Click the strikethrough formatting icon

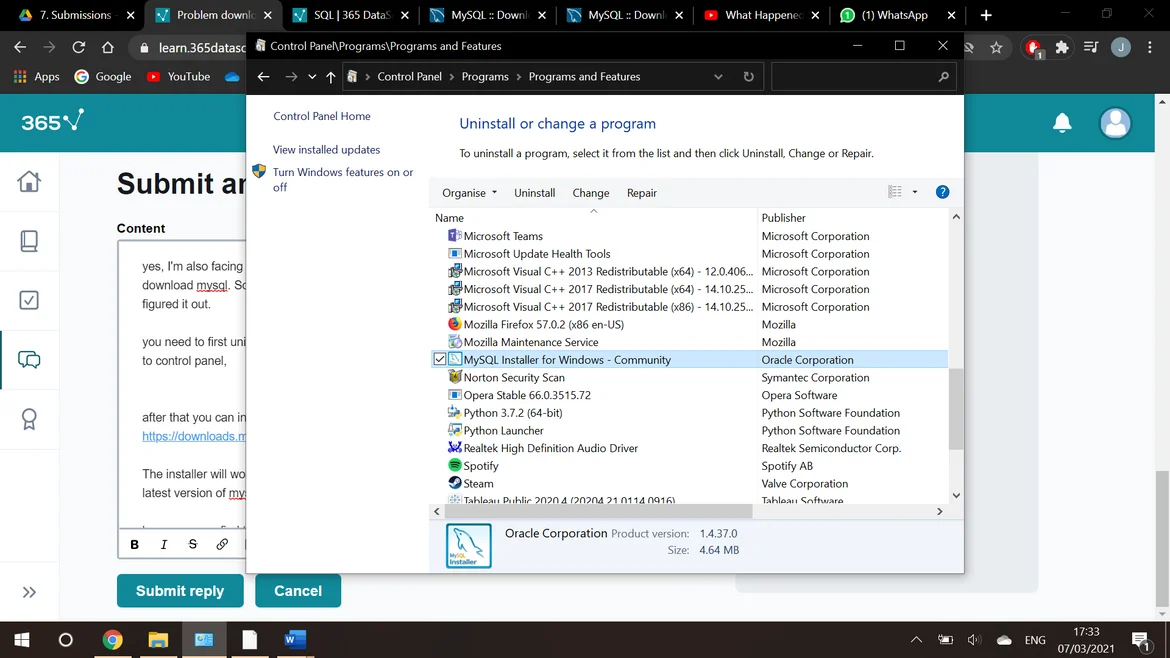click(x=193, y=544)
